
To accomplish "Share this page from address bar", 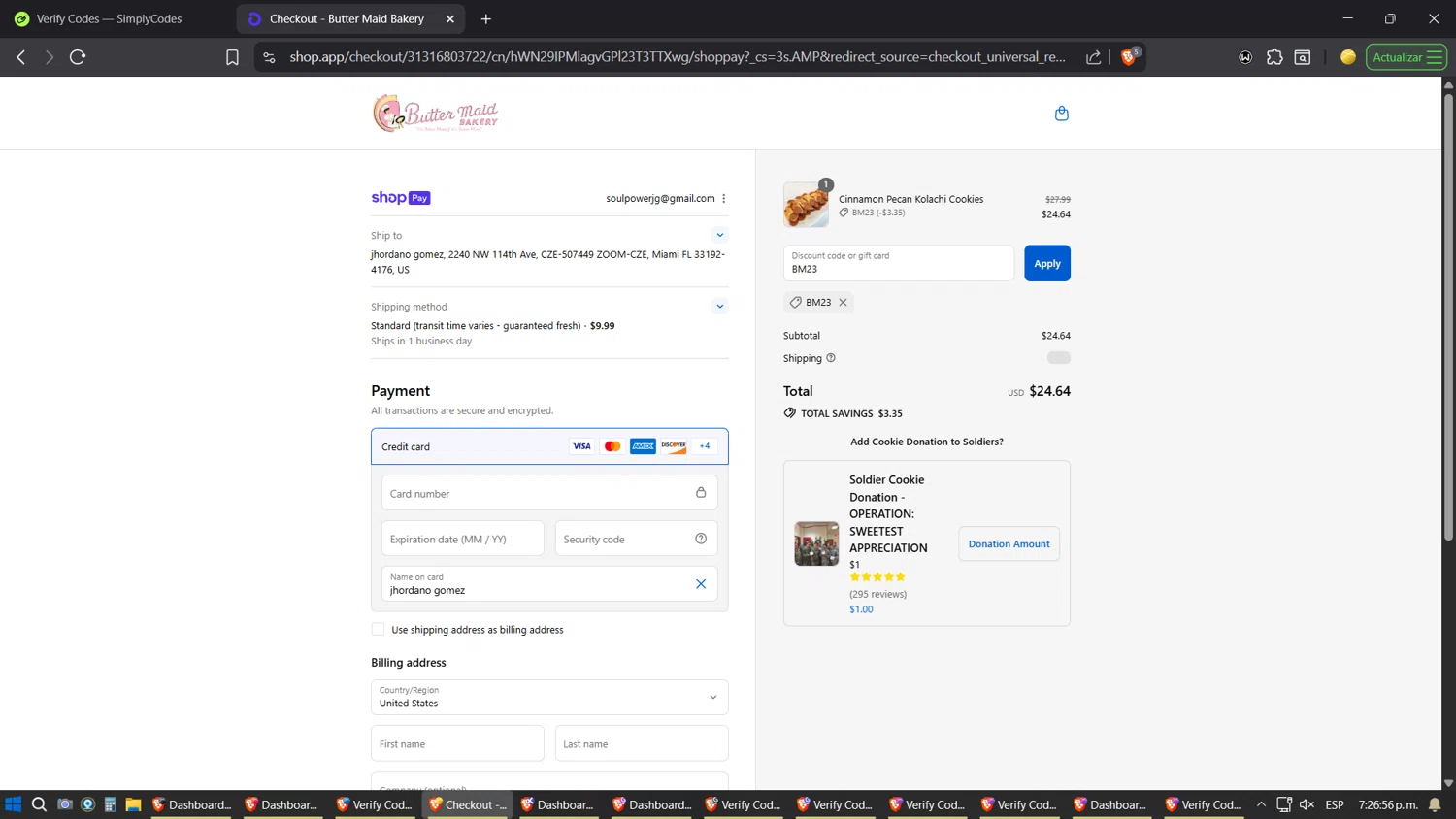I will (x=1094, y=57).
